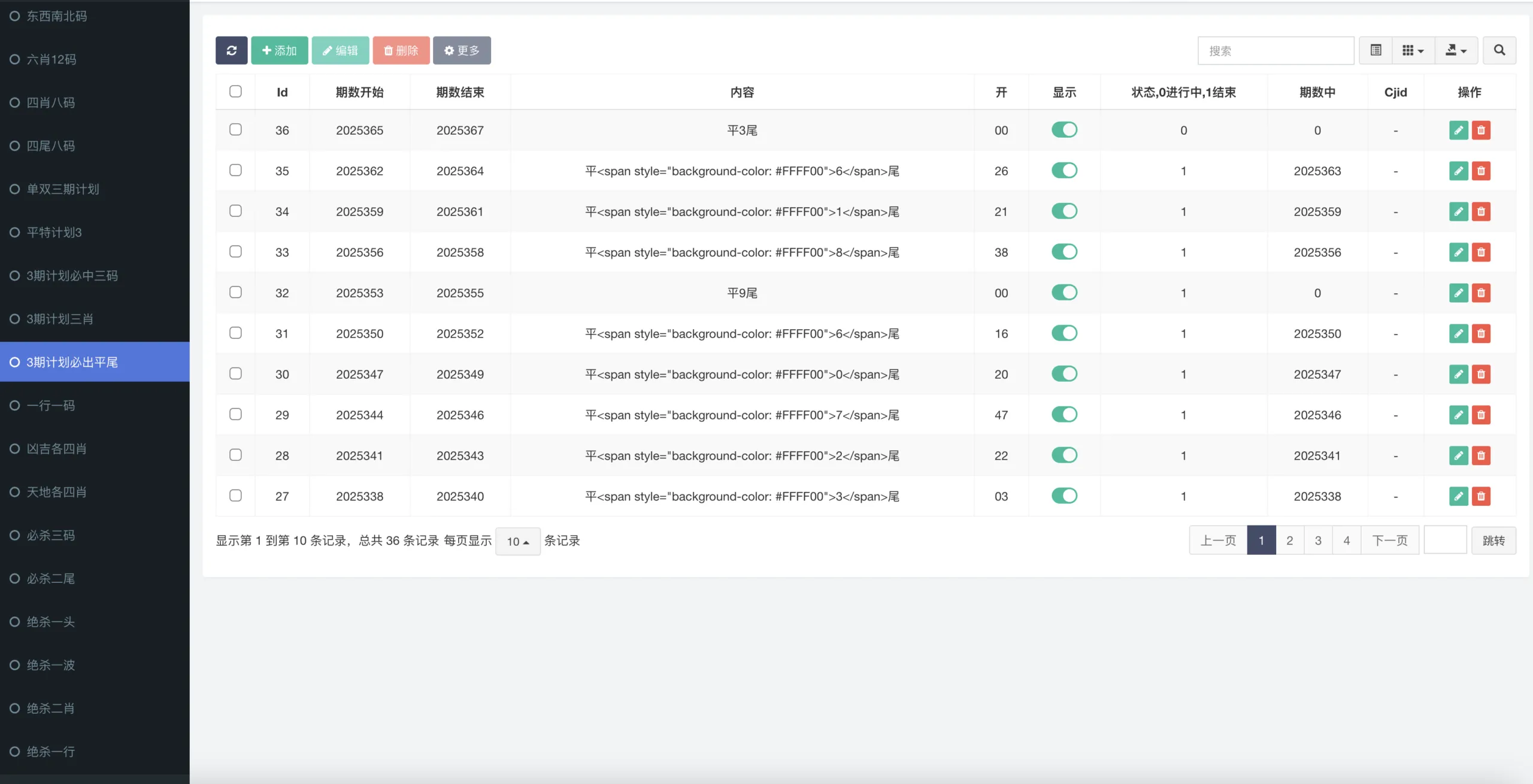Screen dimensions: 1533x784
Task: Delete row 36 using red trash icon
Action: 1481,130
